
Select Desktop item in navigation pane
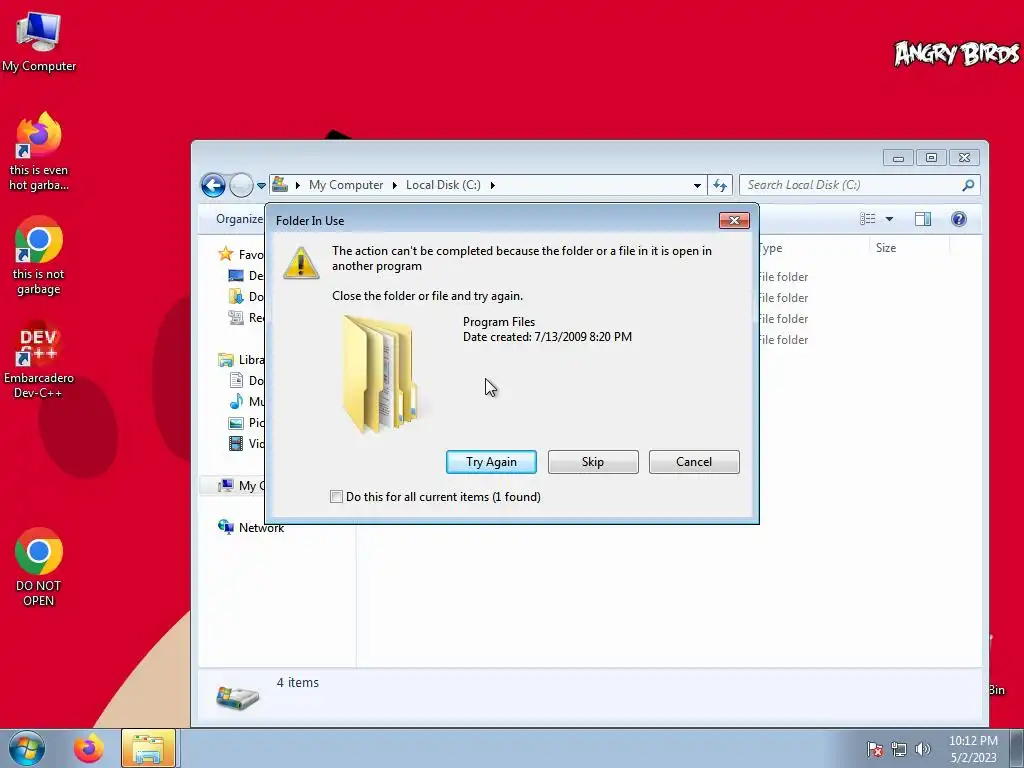click(247, 276)
